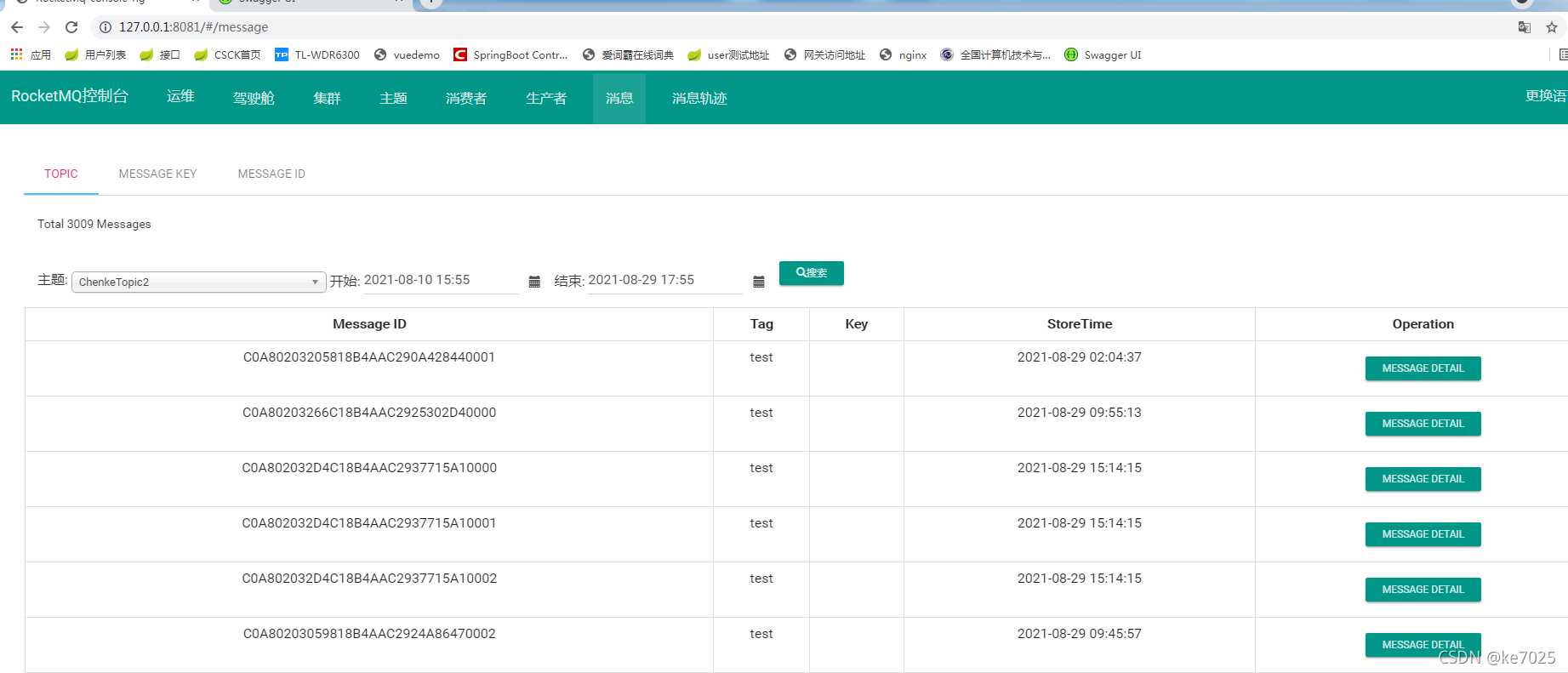Viewport: 1568px width, 673px height.
Task: Open the vuedemo bookmark
Action: click(407, 54)
